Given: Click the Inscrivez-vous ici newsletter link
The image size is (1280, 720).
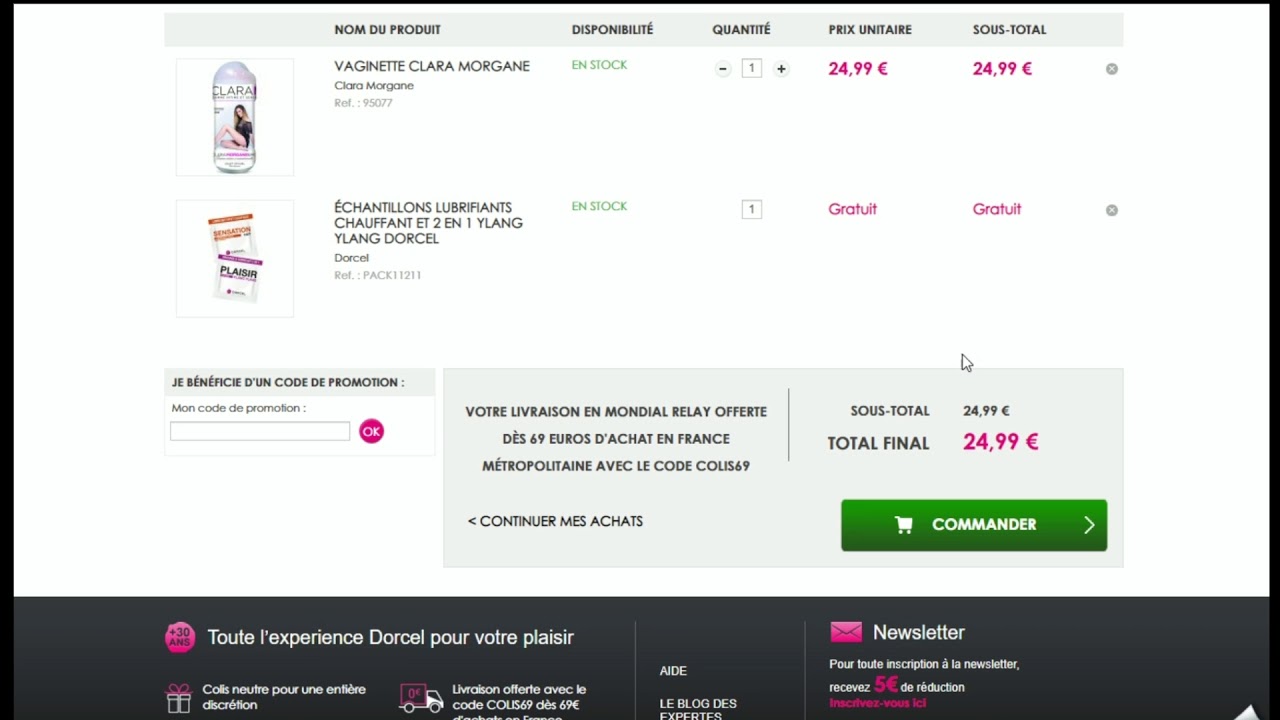Looking at the screenshot, I should click(877, 703).
